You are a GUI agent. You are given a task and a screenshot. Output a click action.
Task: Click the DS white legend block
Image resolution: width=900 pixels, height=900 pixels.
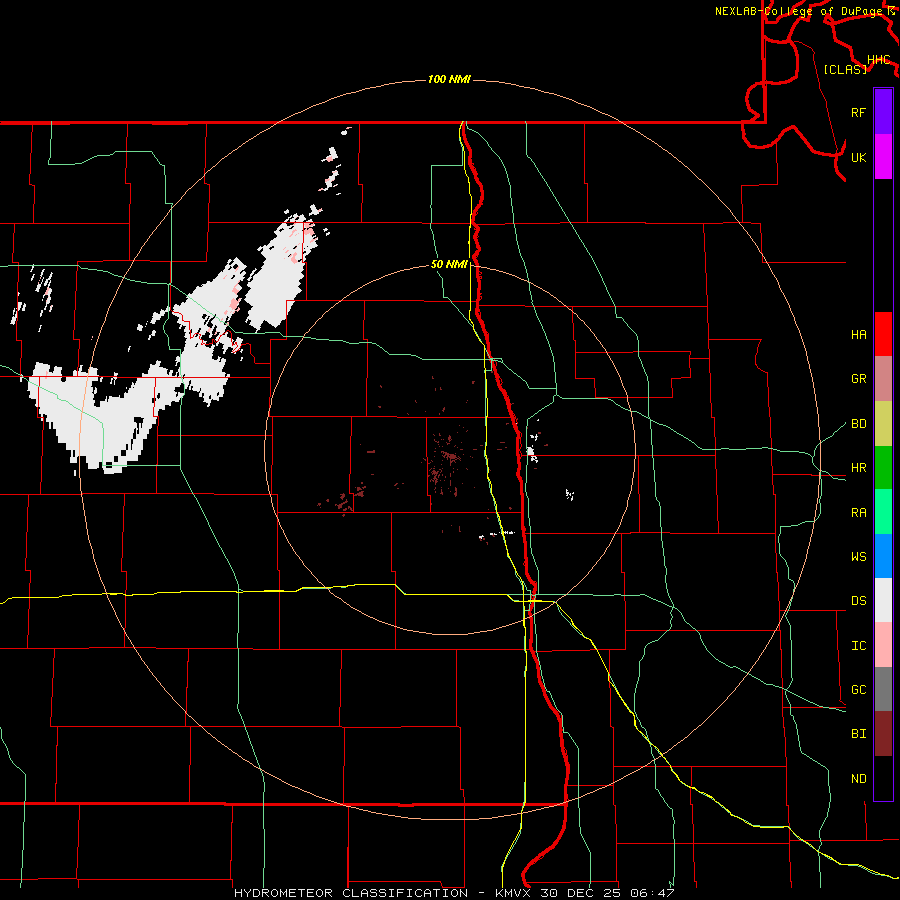click(x=883, y=600)
